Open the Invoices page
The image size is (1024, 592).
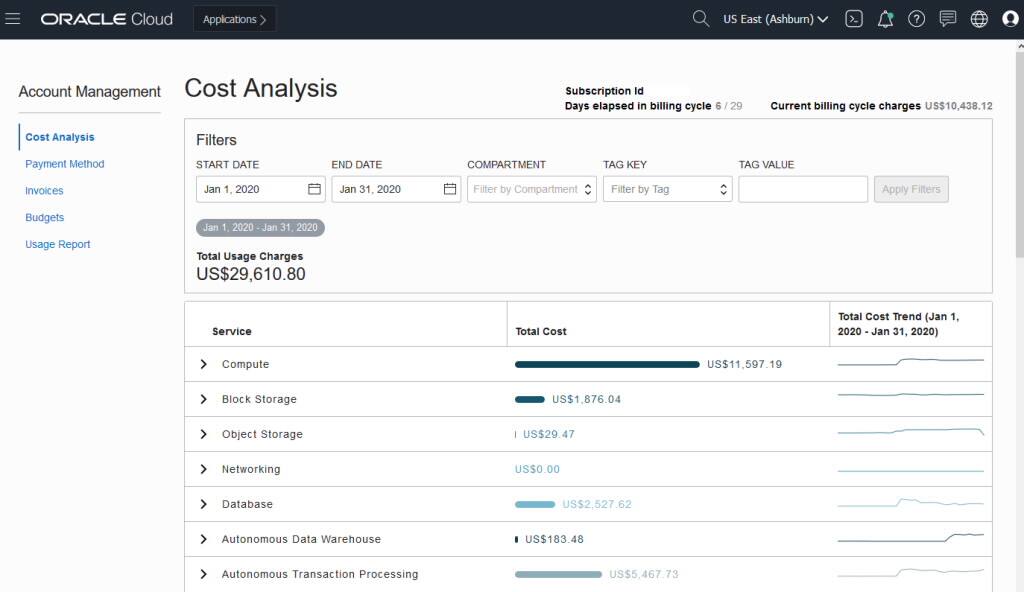[44, 190]
